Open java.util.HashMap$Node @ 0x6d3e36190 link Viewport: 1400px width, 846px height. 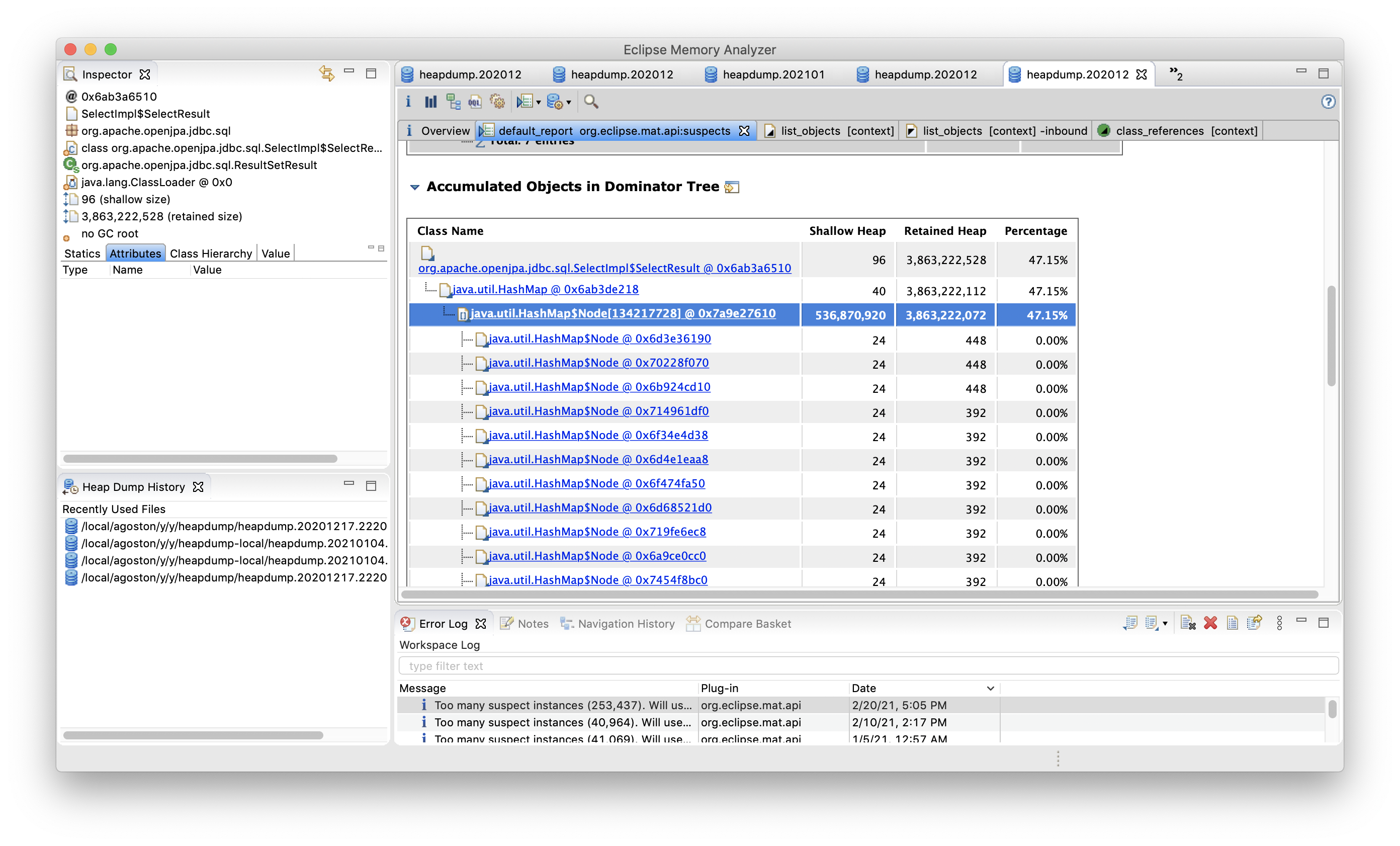point(600,339)
